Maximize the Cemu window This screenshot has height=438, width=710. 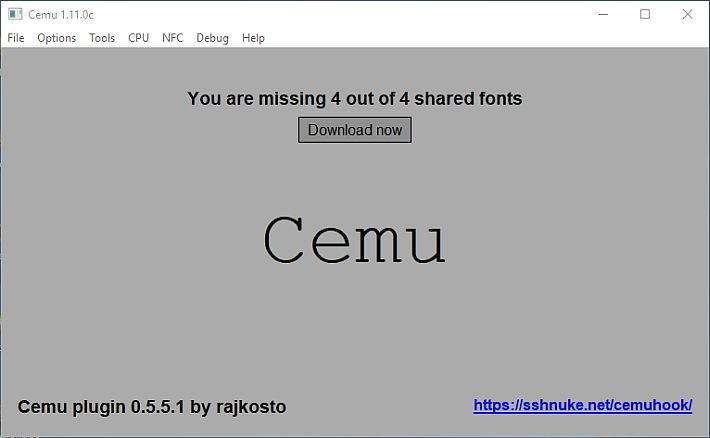tap(645, 14)
